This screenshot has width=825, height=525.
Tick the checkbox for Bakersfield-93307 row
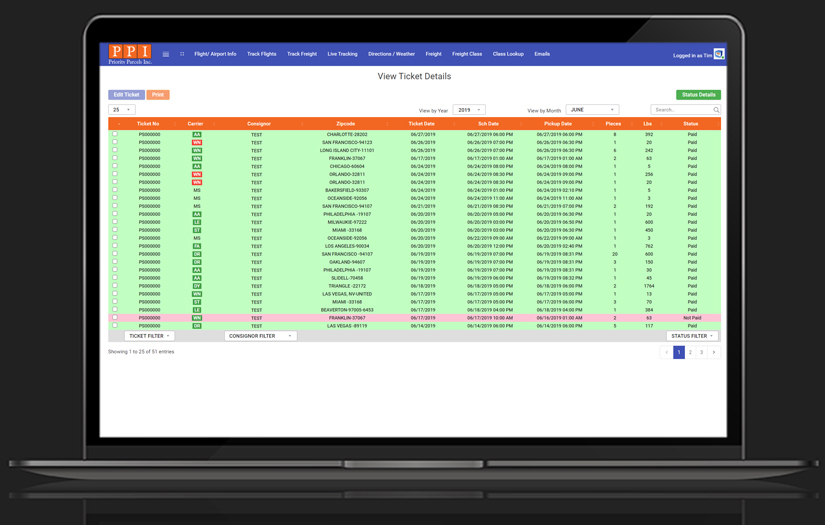[x=115, y=190]
